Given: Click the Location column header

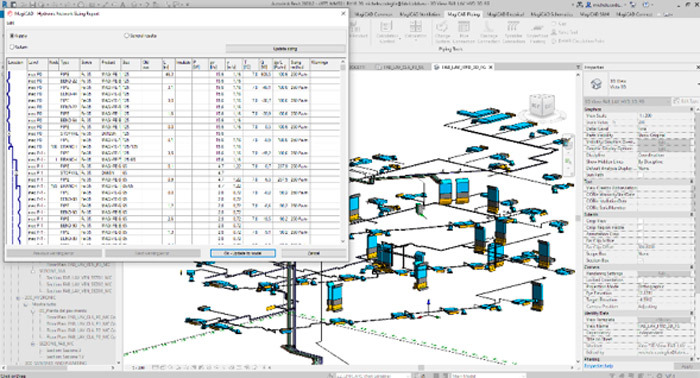Looking at the screenshot, I should coord(16,65).
